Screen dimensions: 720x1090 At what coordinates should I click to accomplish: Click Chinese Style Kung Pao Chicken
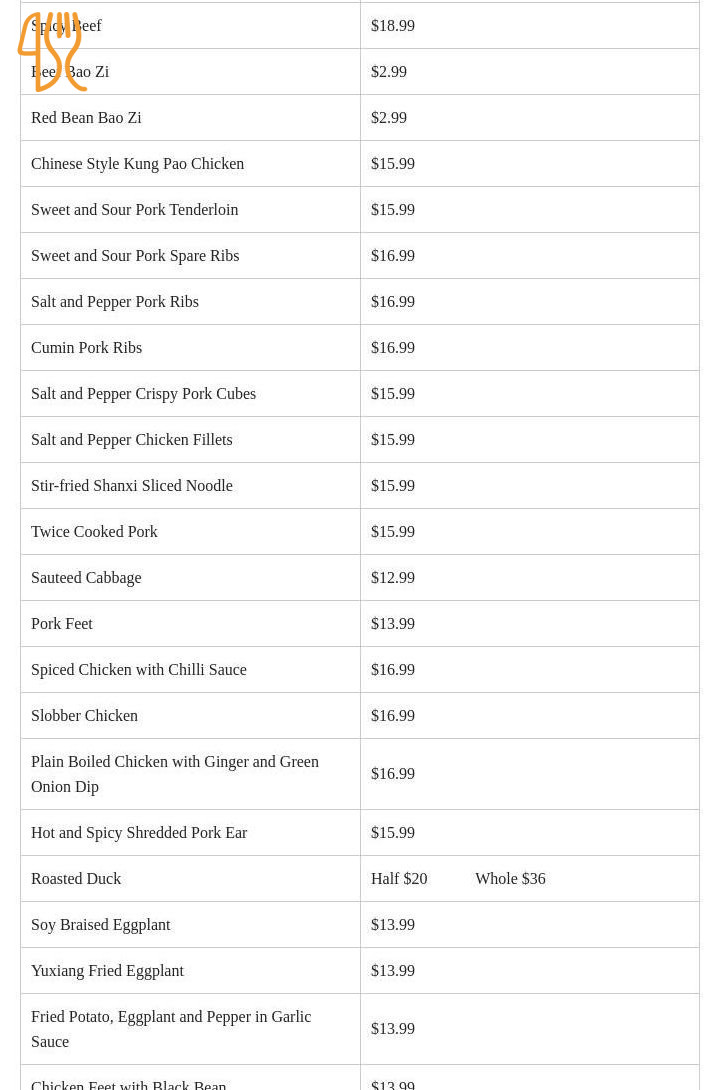tap(137, 164)
